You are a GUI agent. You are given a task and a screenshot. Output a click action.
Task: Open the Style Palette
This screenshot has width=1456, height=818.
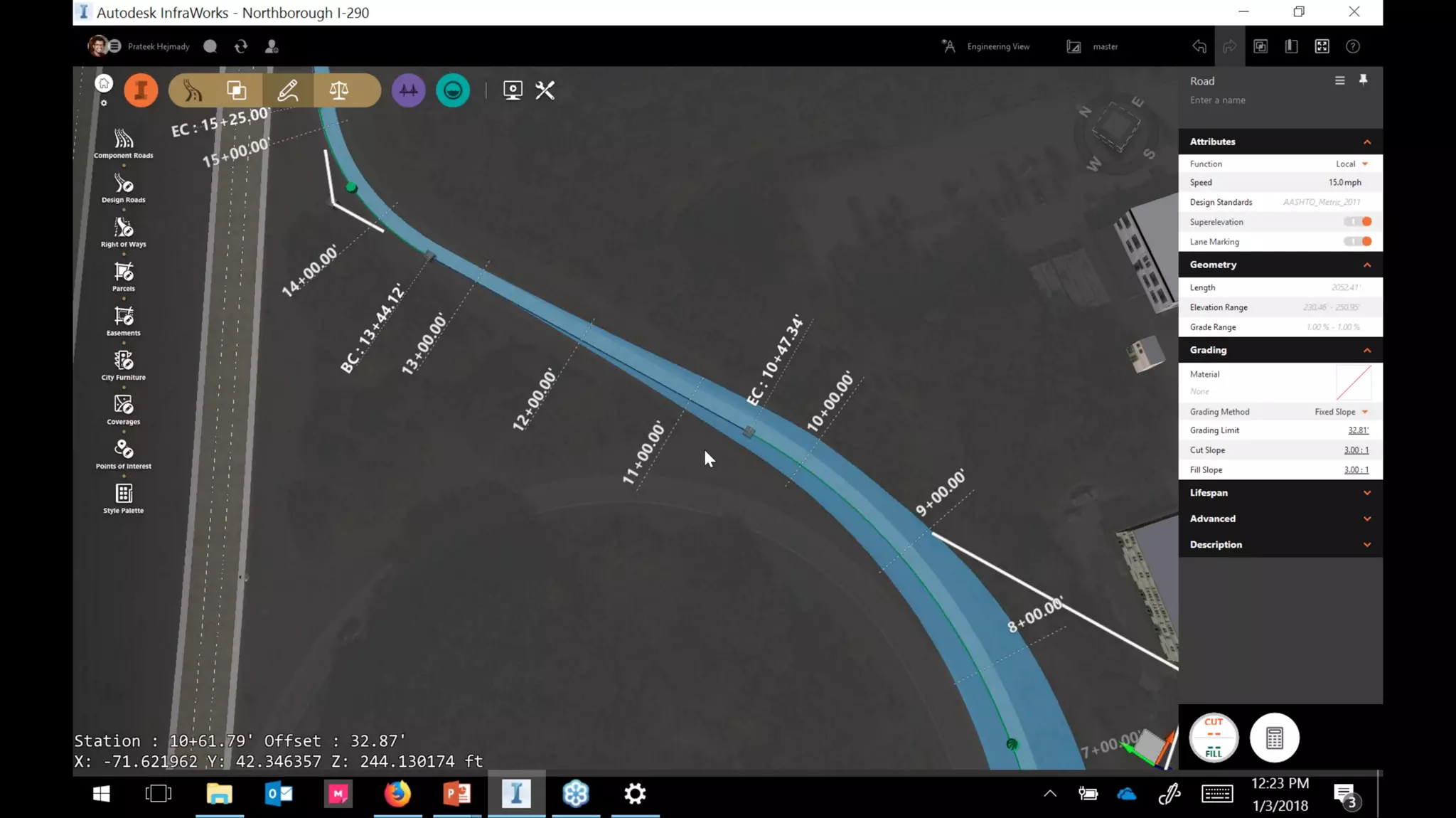124,499
